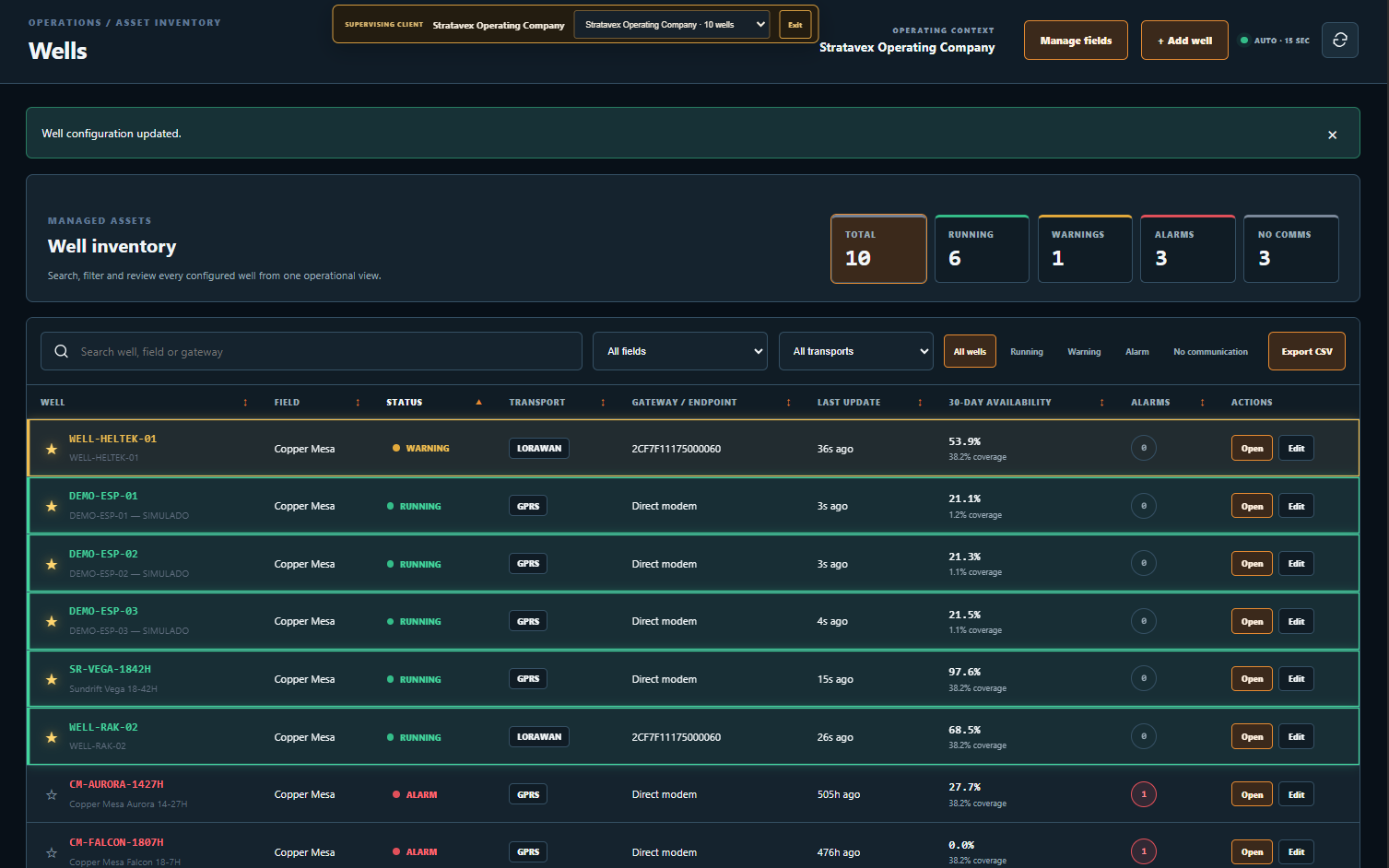Exit the supervising client context
Screen dimensions: 1389x868
(x=795, y=25)
